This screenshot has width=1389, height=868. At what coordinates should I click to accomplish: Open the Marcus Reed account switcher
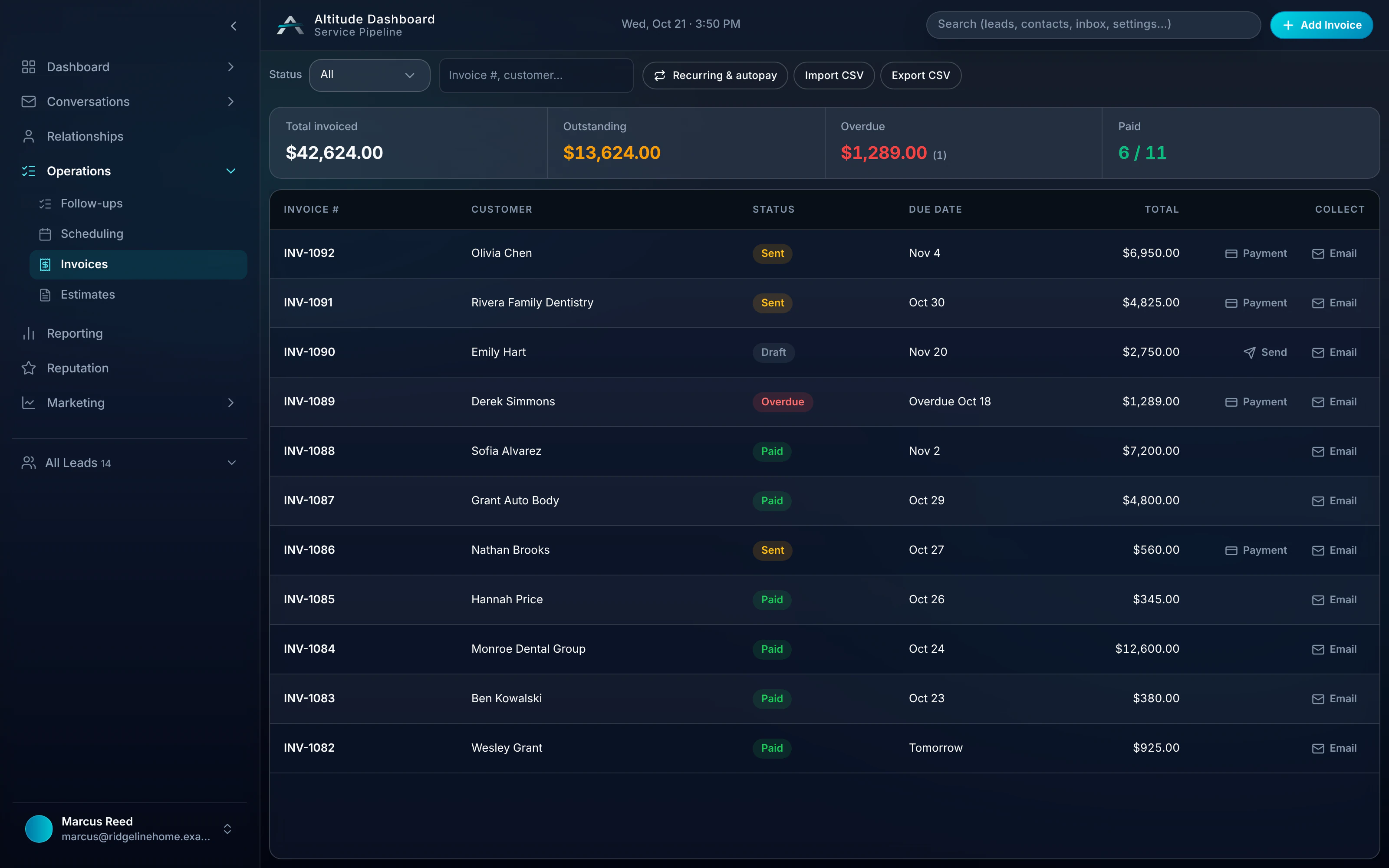[130, 829]
